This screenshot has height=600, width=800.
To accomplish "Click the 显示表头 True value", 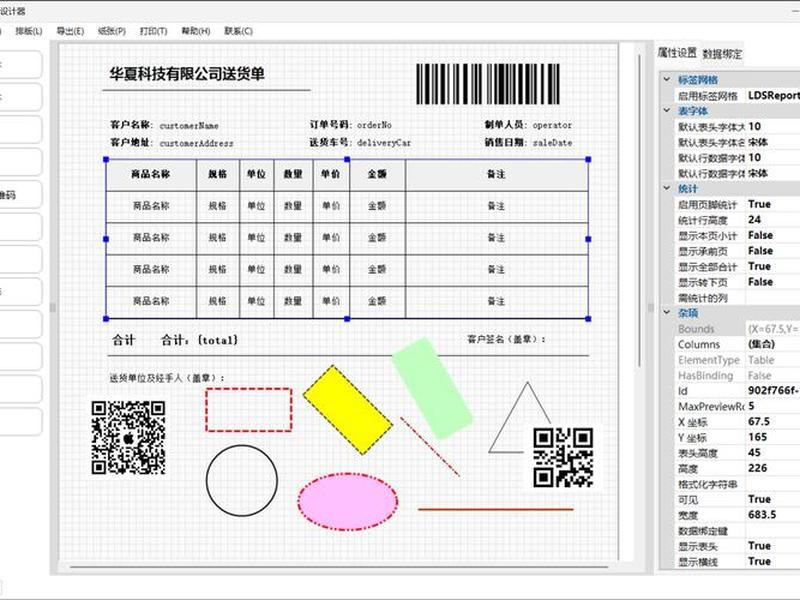I will [772, 545].
